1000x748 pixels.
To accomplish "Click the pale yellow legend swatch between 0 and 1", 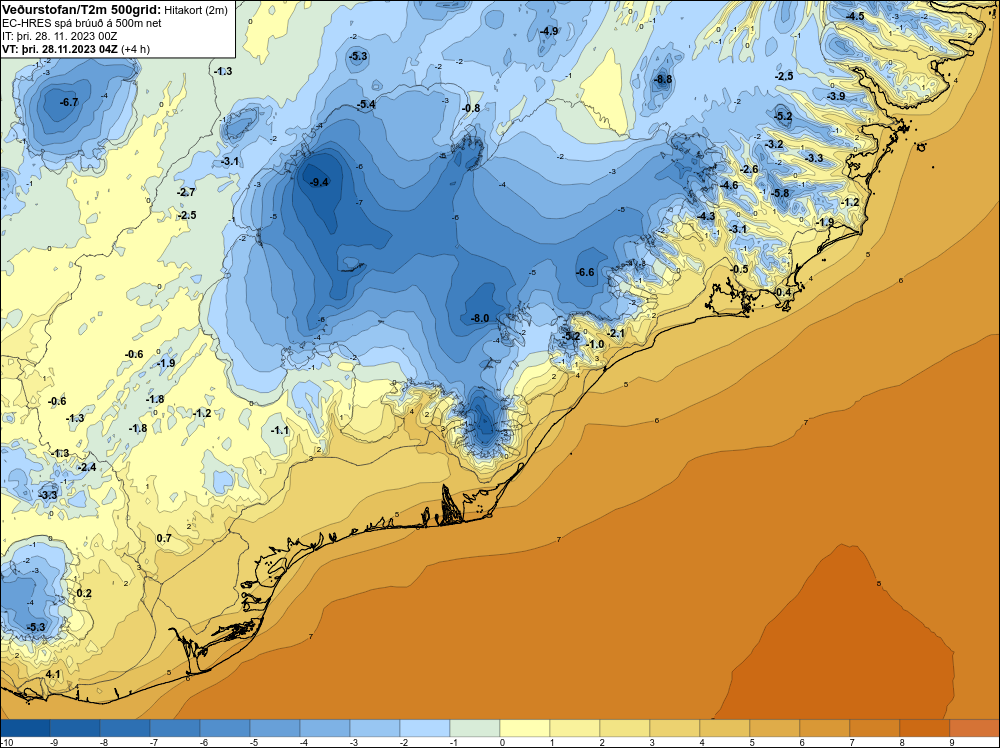I will point(525,728).
